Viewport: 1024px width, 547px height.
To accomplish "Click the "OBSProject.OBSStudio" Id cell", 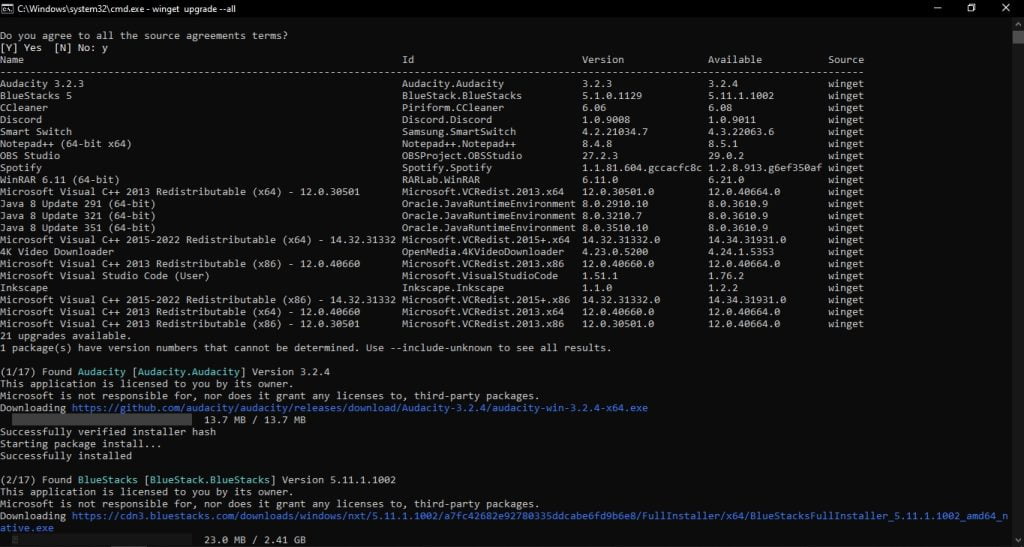I will click(462, 155).
